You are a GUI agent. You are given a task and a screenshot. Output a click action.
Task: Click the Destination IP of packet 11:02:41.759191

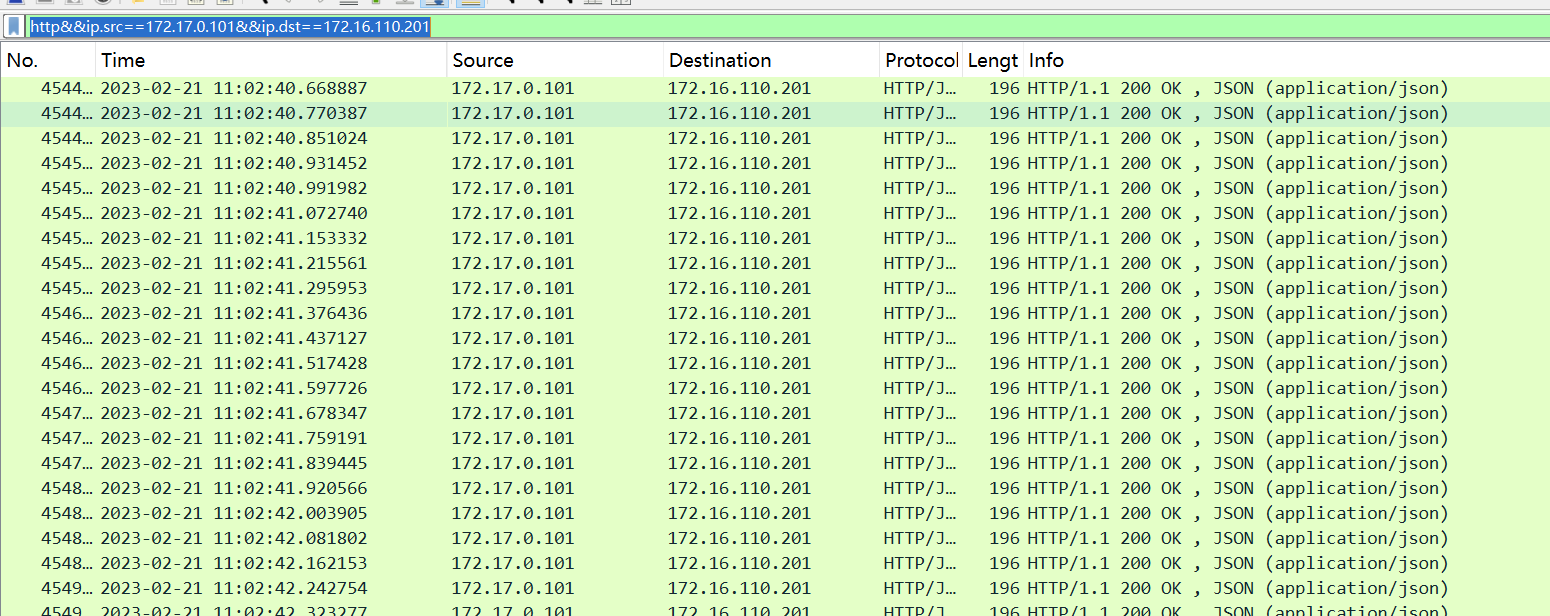pos(739,439)
